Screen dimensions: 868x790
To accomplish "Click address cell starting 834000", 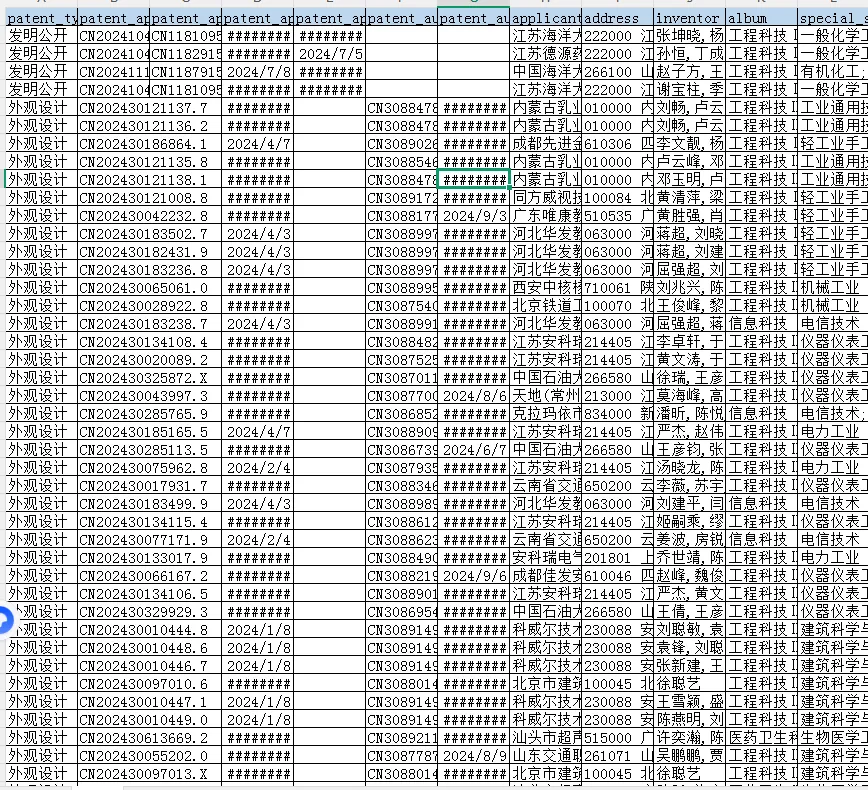I will pyautogui.click(x=617, y=414).
